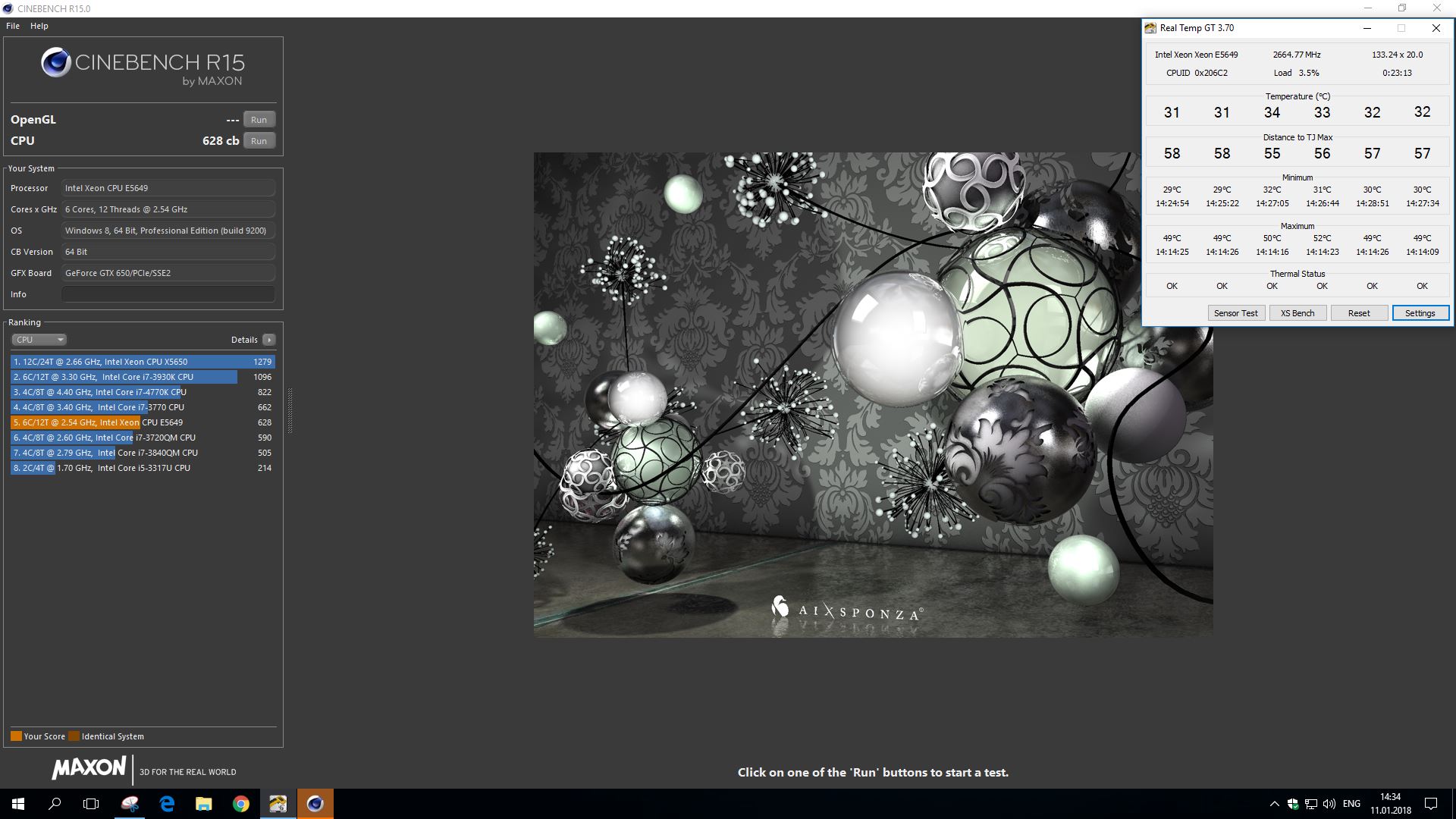
Task: Run the OpenGL benchmark test
Action: click(x=259, y=120)
